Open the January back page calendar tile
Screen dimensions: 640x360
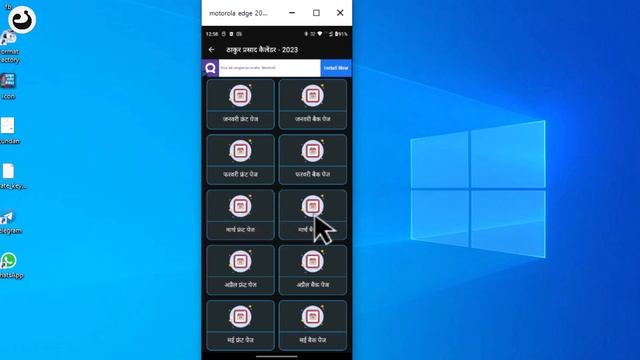[313, 104]
